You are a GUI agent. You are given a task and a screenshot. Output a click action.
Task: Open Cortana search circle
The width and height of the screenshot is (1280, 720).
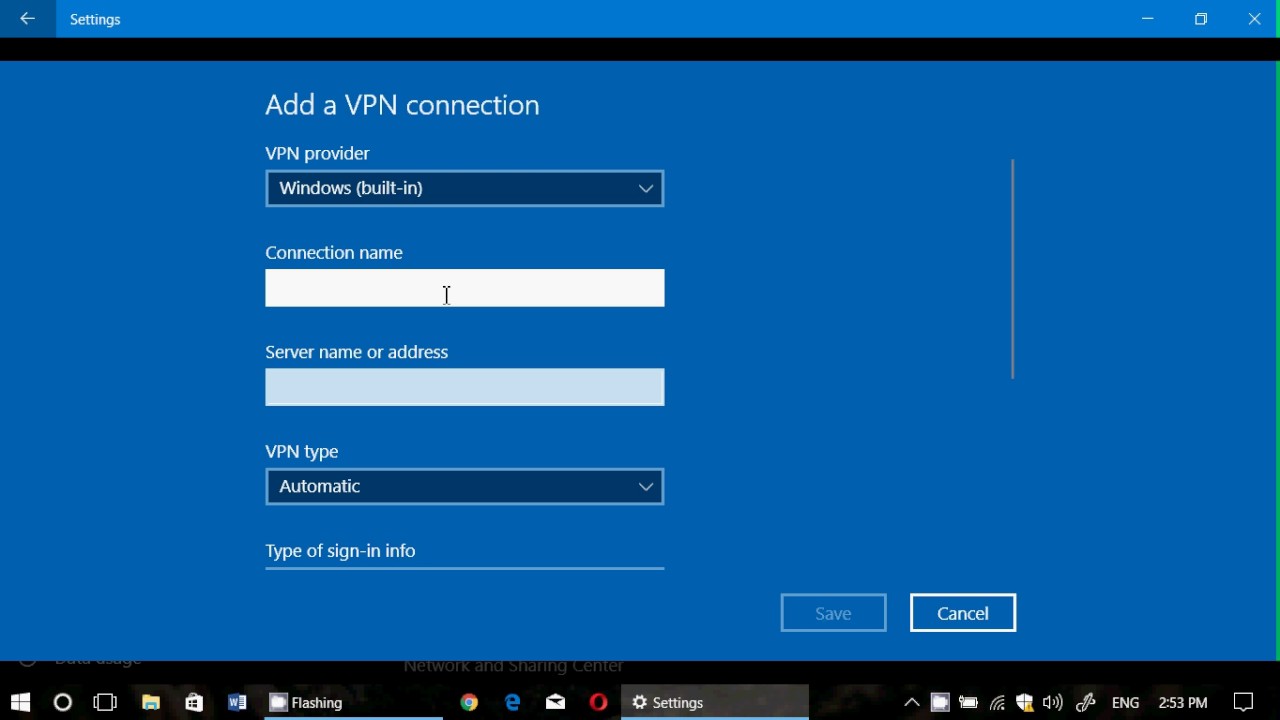tap(63, 703)
